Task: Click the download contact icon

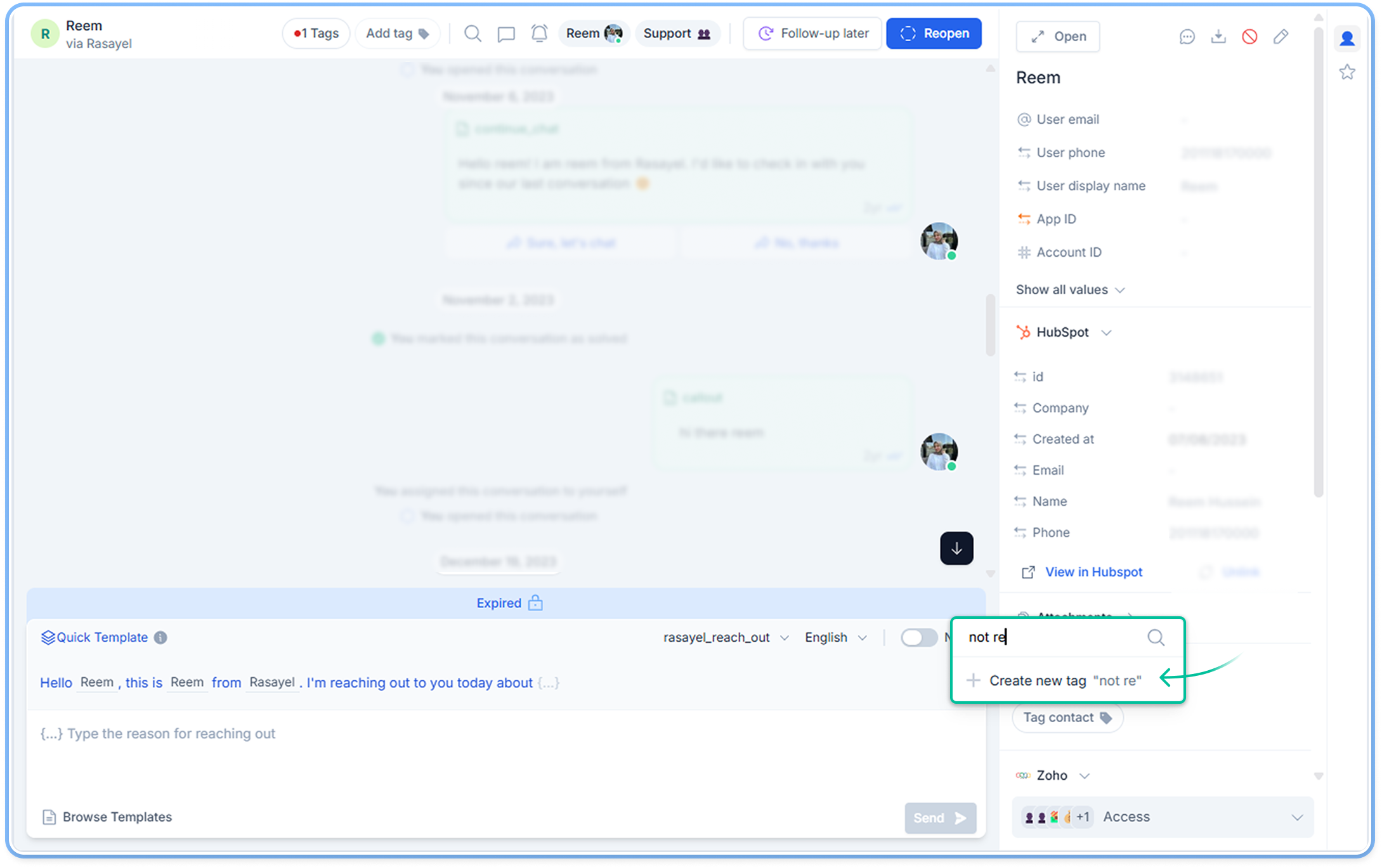Action: (1218, 37)
